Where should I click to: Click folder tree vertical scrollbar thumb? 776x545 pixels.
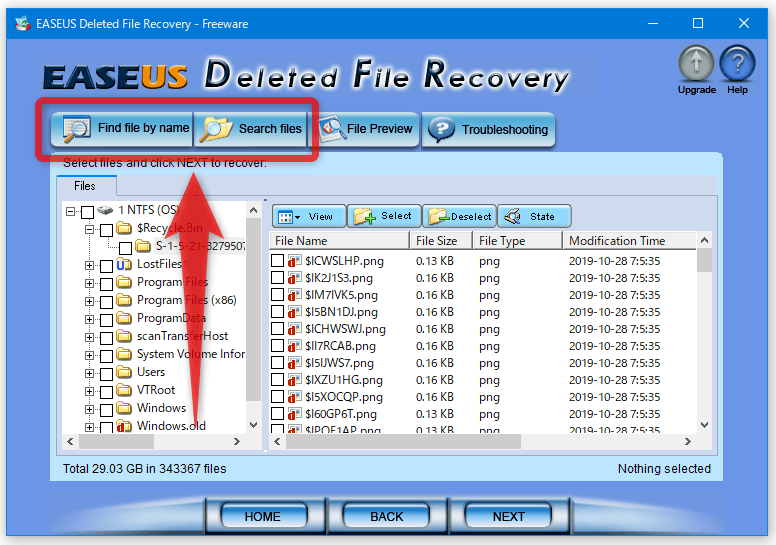(253, 309)
